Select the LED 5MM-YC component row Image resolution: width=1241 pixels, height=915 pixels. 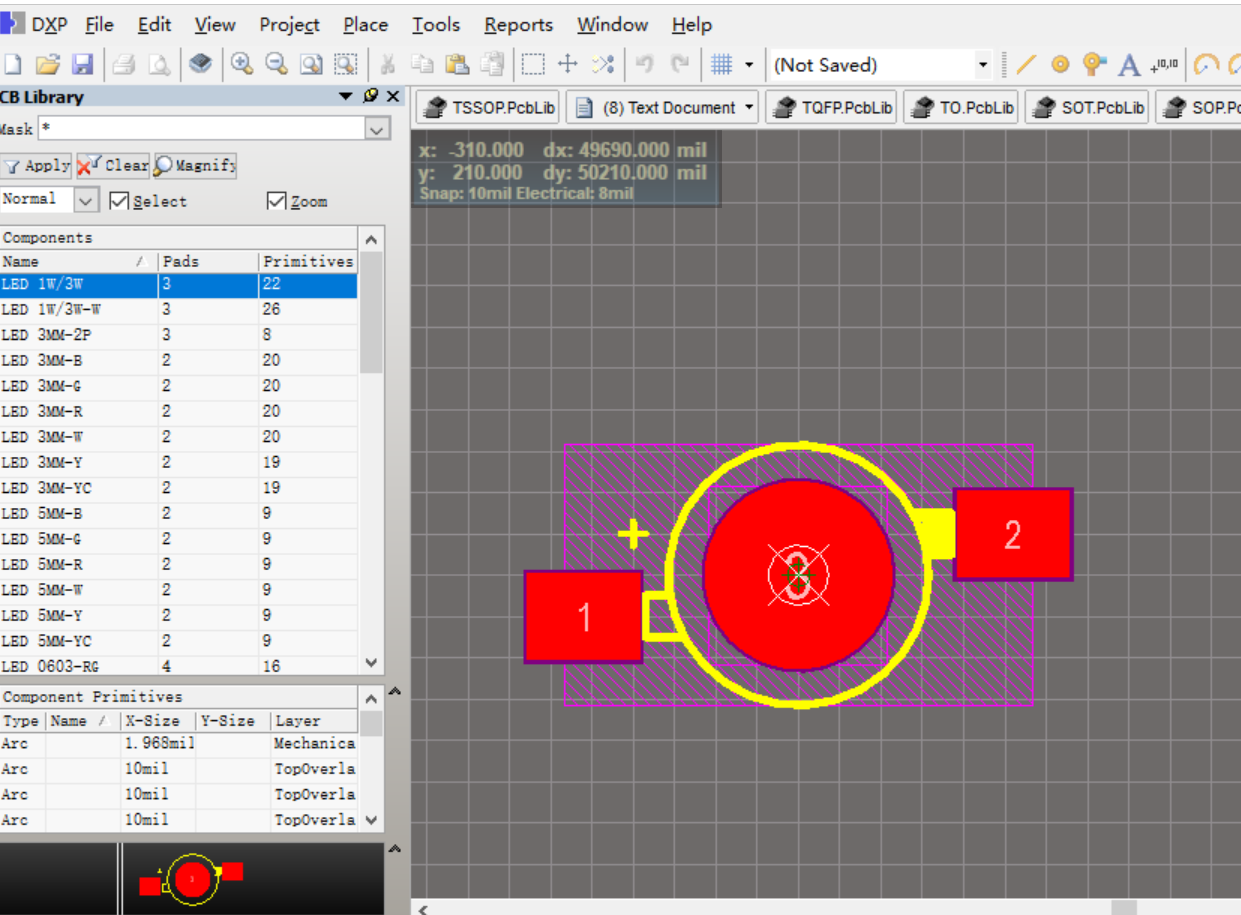click(x=179, y=641)
